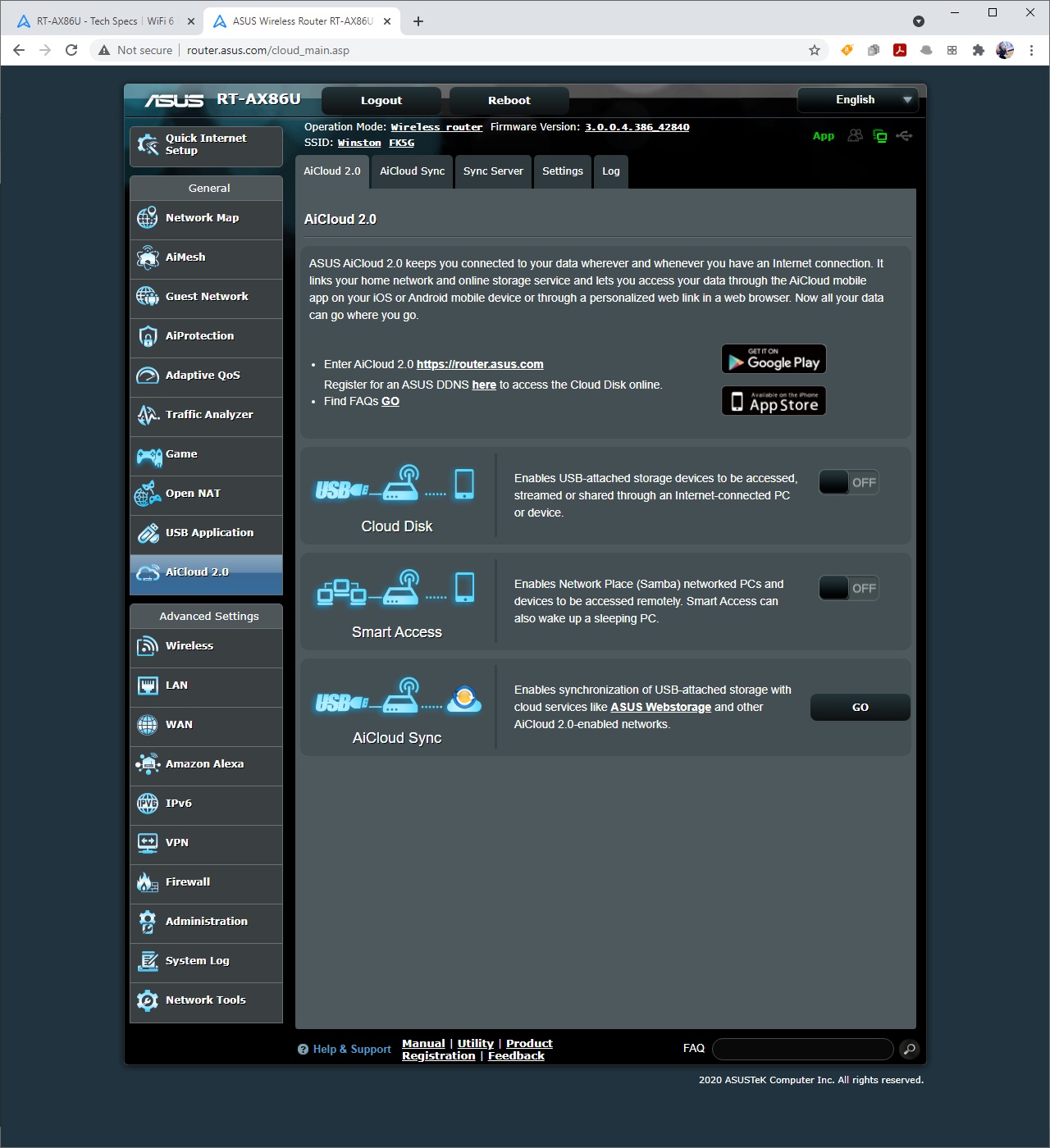Viewport: 1050px width, 1148px height.
Task: Click the USB status icon in header
Action: [x=904, y=136]
